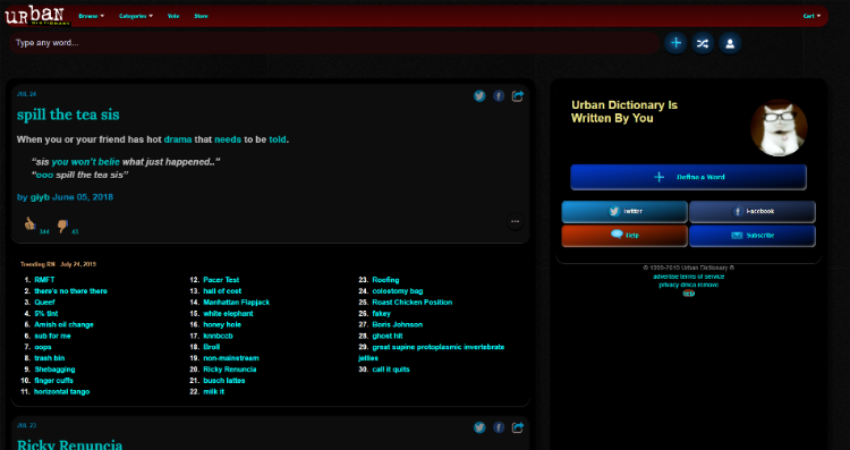Open trending word 'Boris Johnson'
Image resolution: width=850 pixels, height=450 pixels.
[397, 325]
